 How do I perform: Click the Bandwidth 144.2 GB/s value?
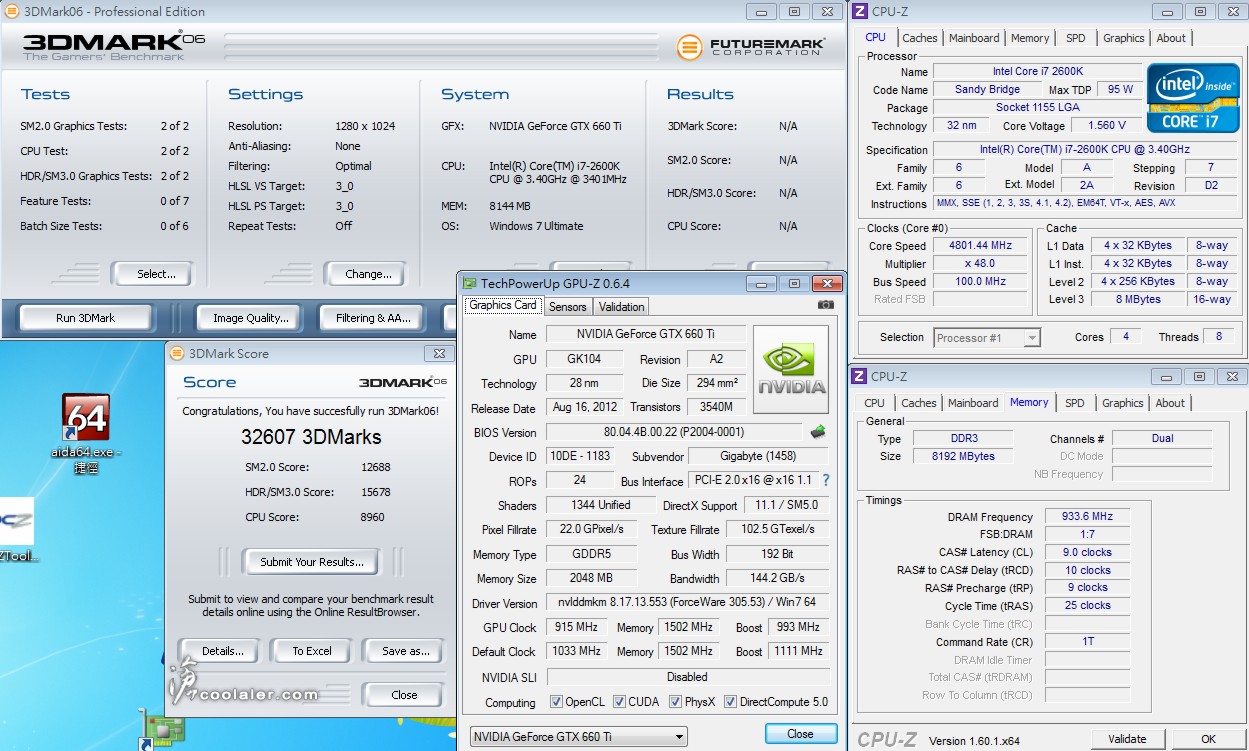(x=777, y=578)
